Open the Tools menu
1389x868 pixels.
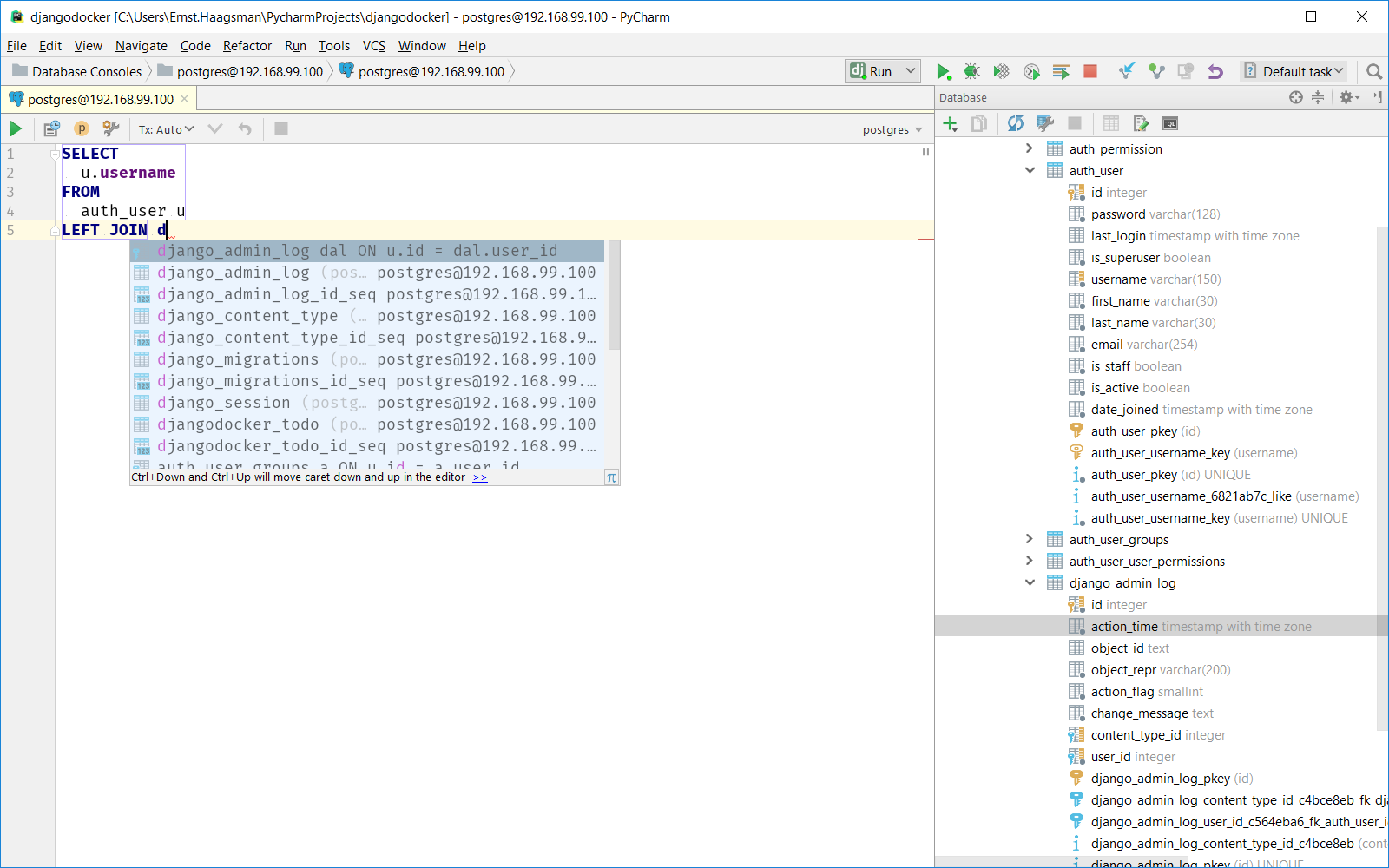[334, 46]
